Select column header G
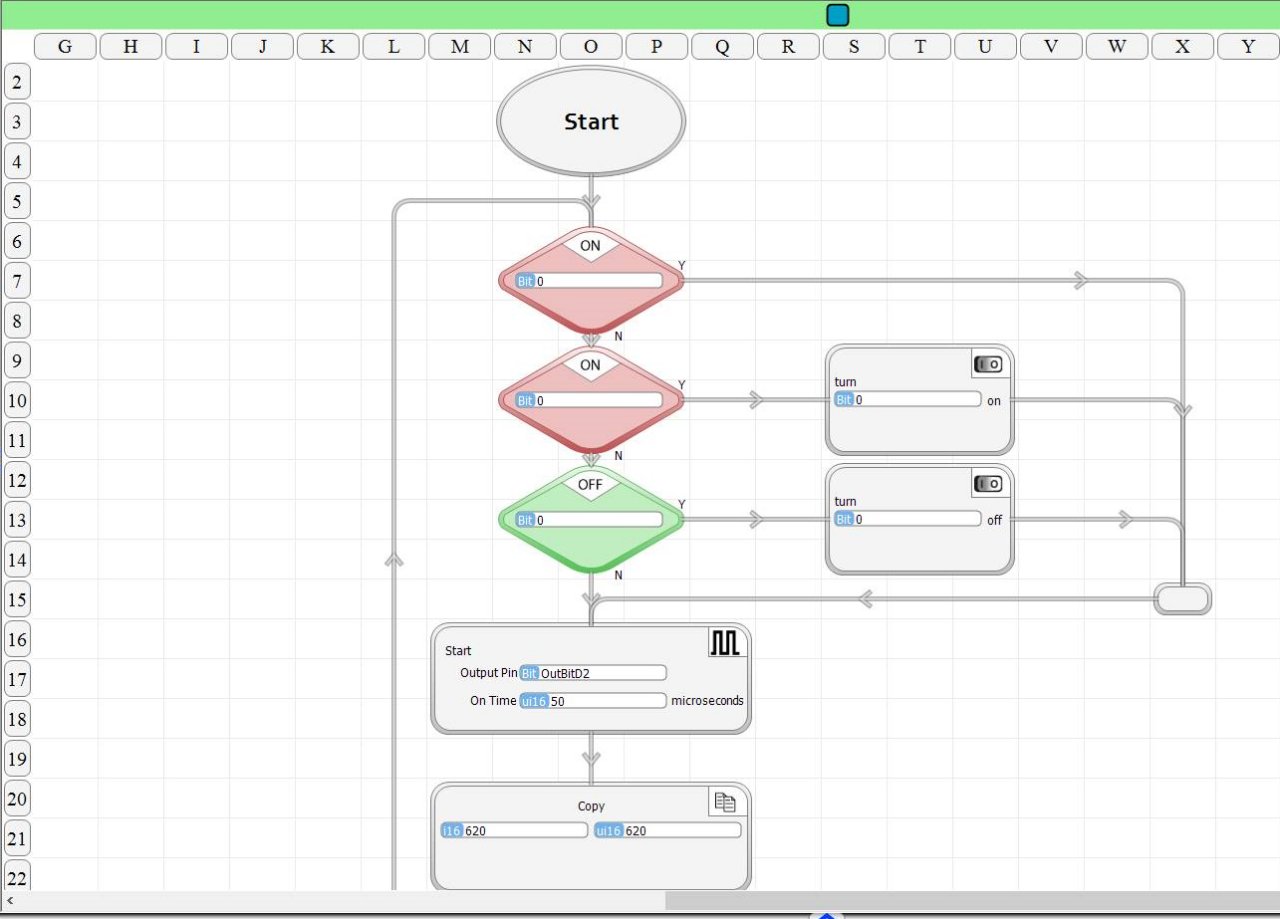1280x919 pixels. coord(65,46)
